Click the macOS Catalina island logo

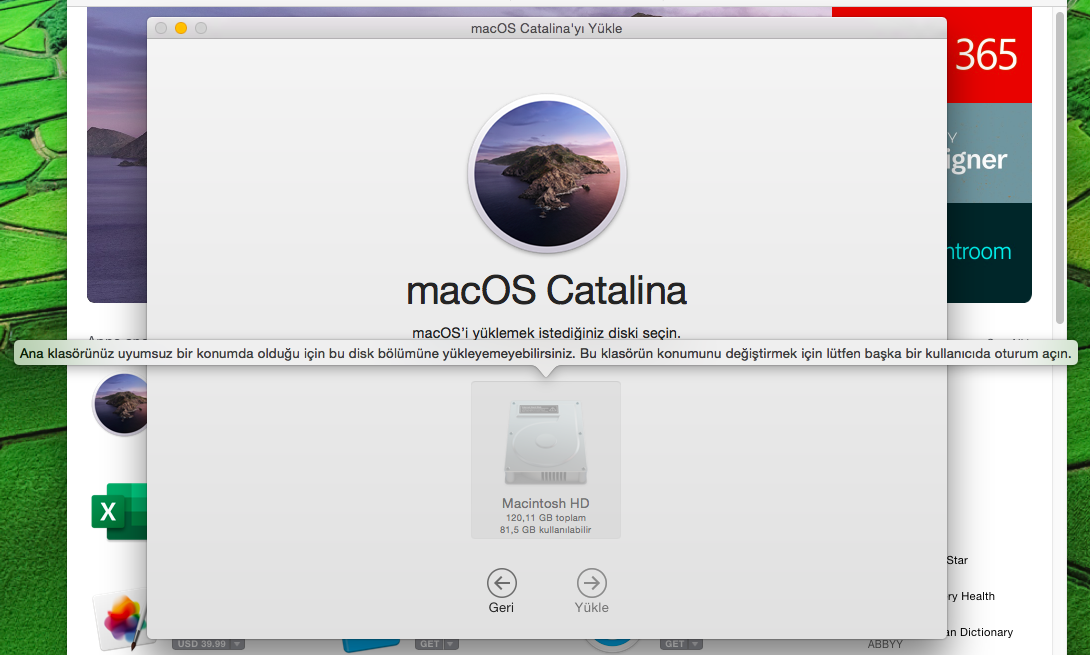tap(547, 173)
